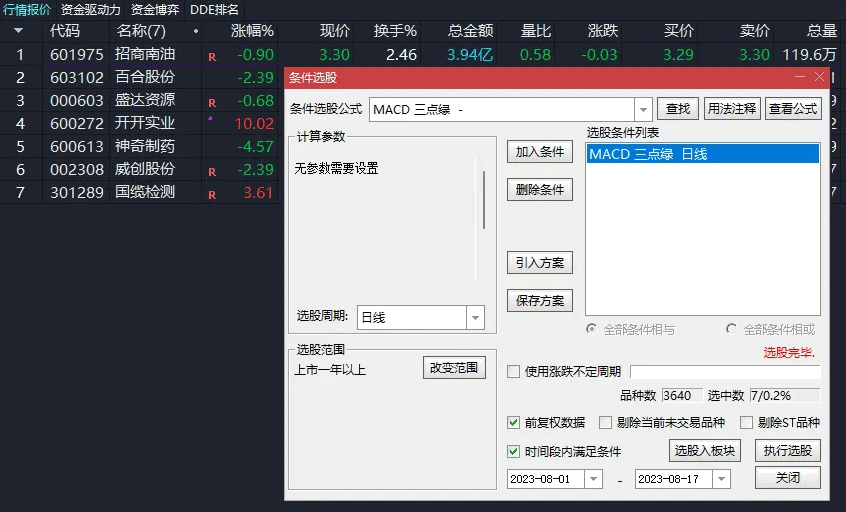Close the 条件选股 dialog with X
Viewport: 846px width, 512px height.
pos(819,77)
